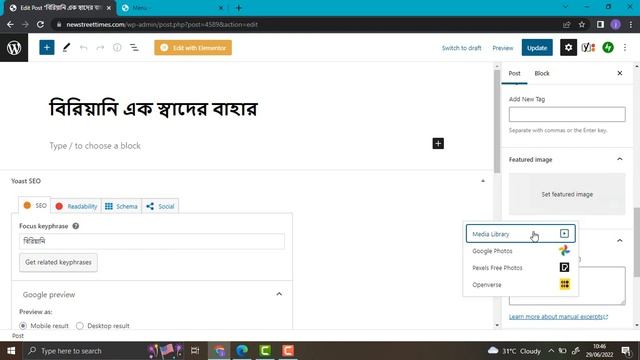
Task: Open the Yoast SEO toolbar icon
Action: [x=588, y=48]
